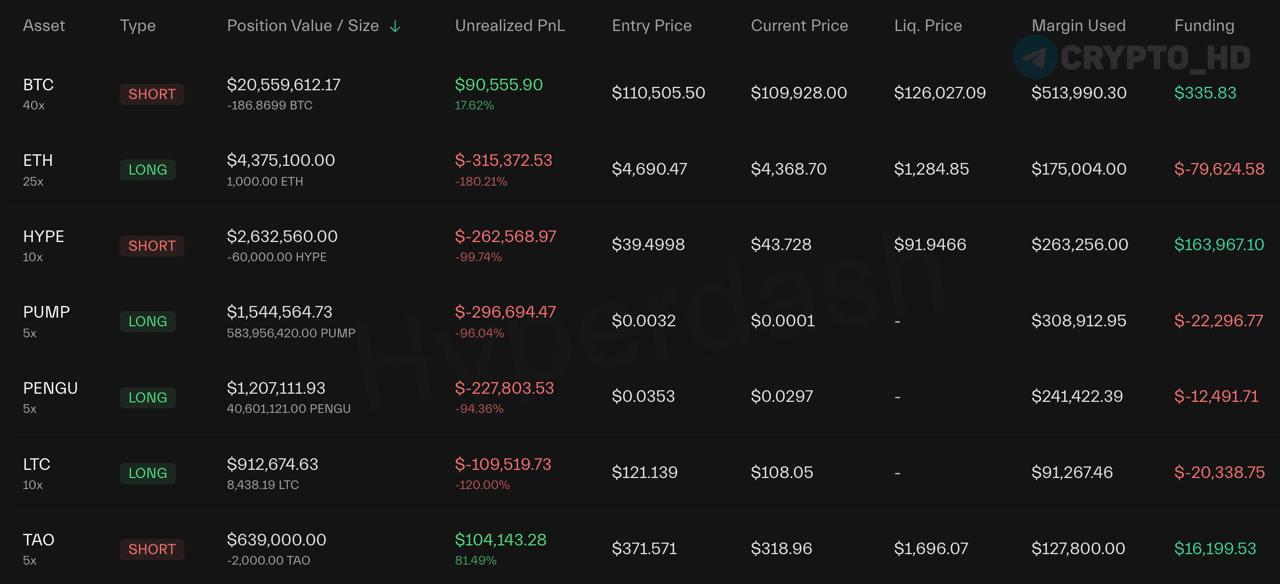Click the Telegram logo in watermark

pos(1035,57)
